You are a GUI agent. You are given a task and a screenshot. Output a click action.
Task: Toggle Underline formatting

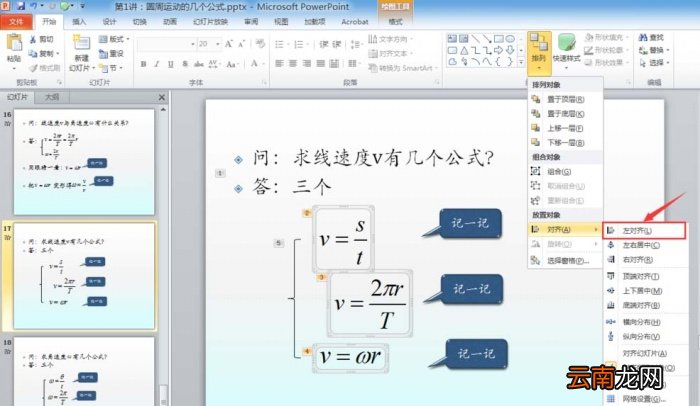[171, 64]
